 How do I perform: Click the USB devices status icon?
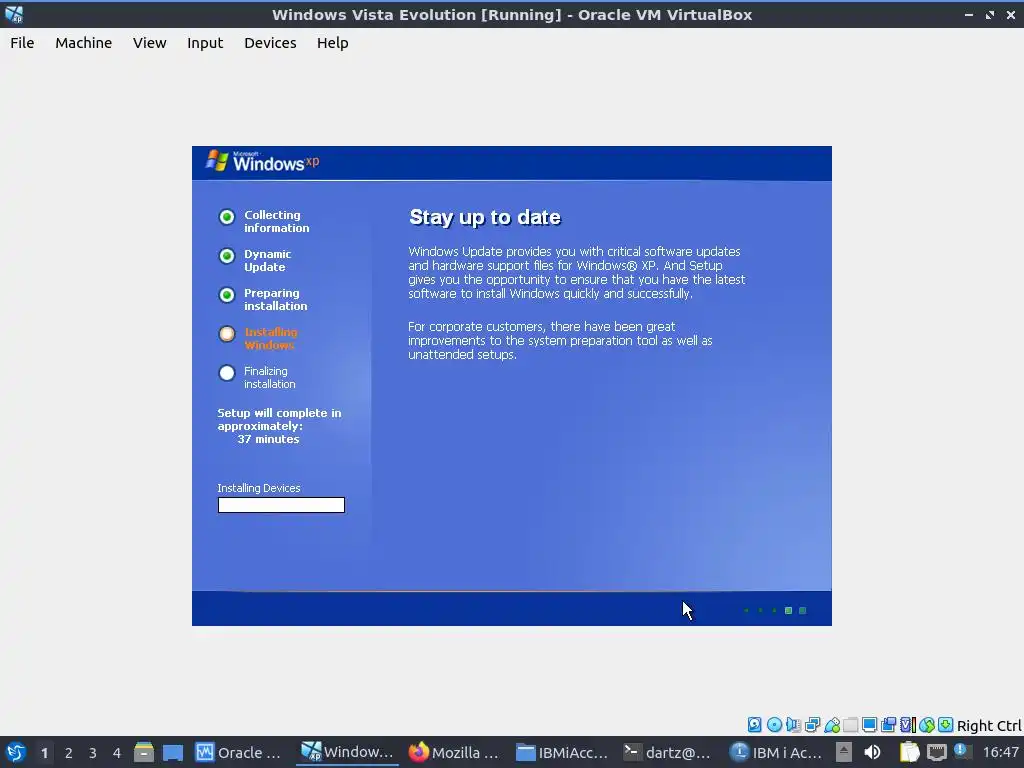831,724
